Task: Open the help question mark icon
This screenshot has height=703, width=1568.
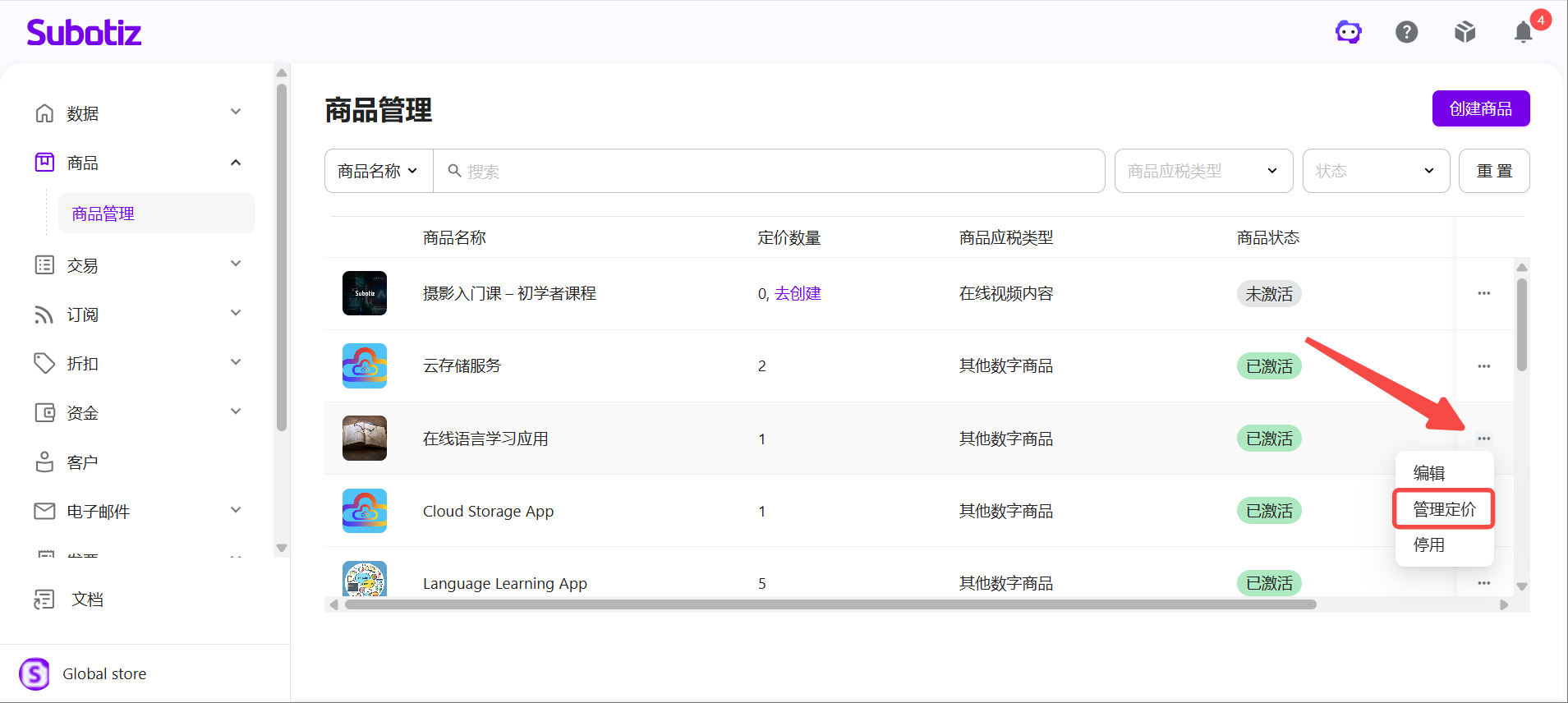Action: click(1407, 32)
